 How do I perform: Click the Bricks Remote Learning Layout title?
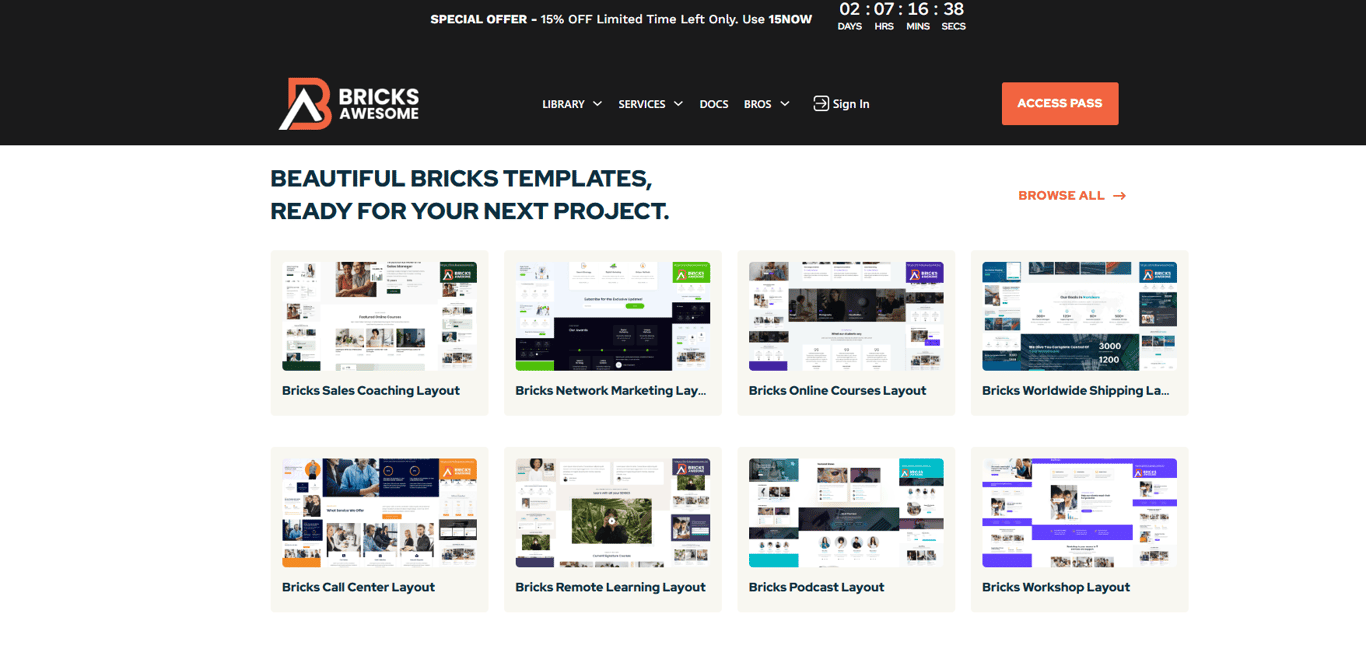611,588
